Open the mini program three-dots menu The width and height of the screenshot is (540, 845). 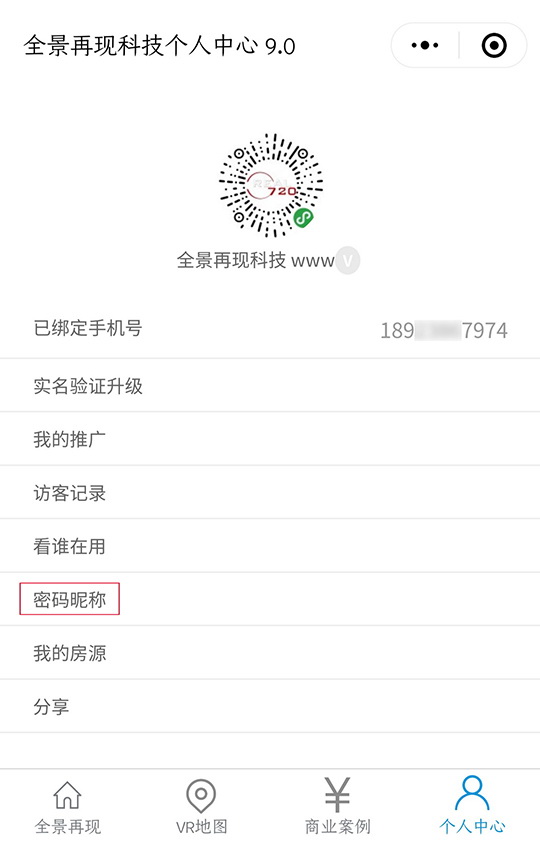coord(425,45)
